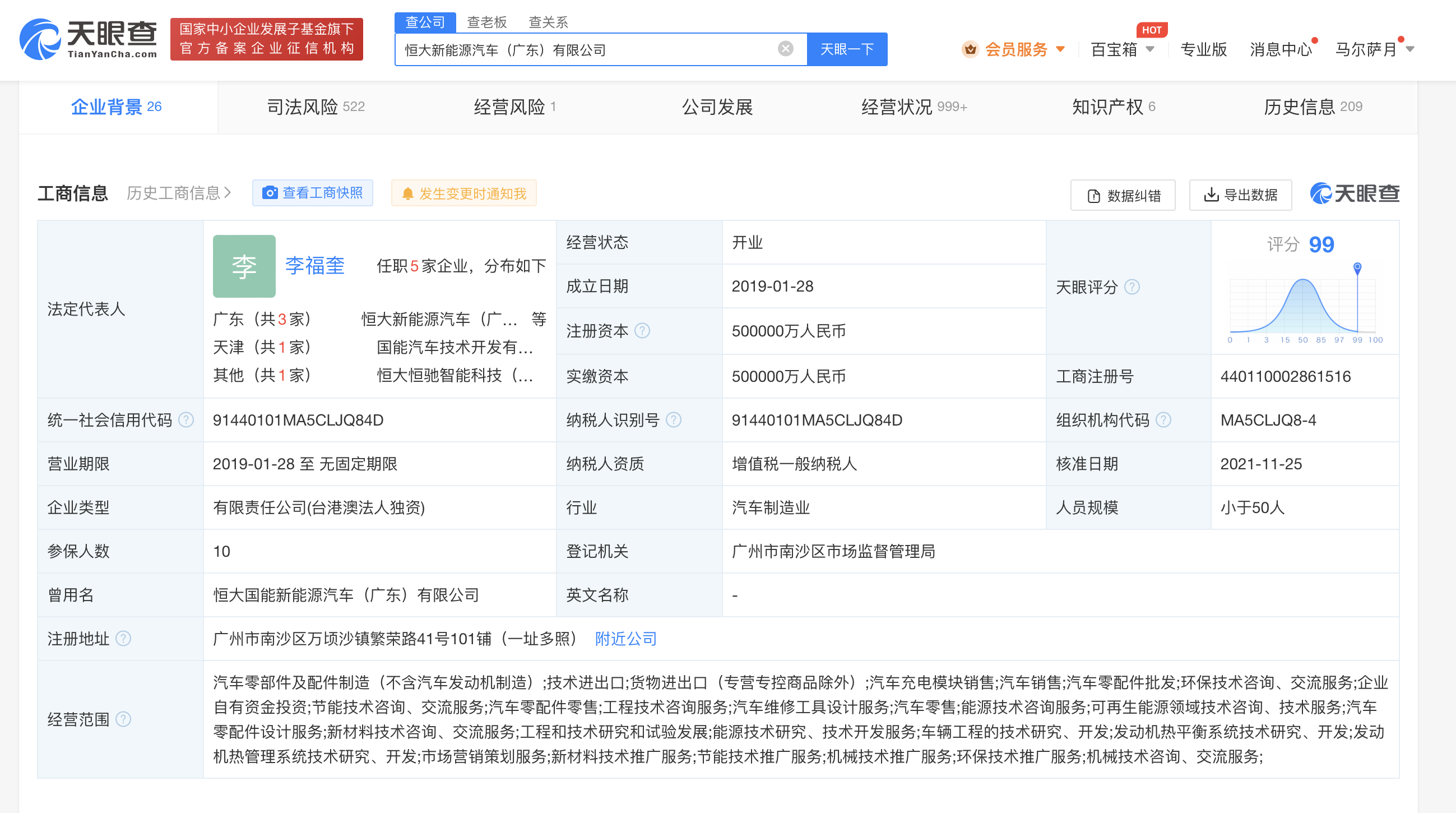1456x813 pixels.
Task: Click the 查看工商快照 button
Action: click(313, 193)
